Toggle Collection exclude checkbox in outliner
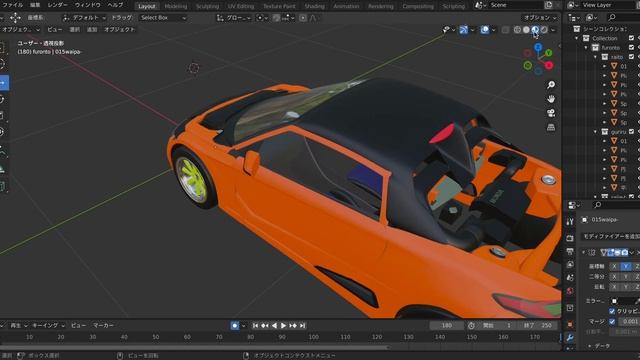This screenshot has width=640, height=360. 631,38
